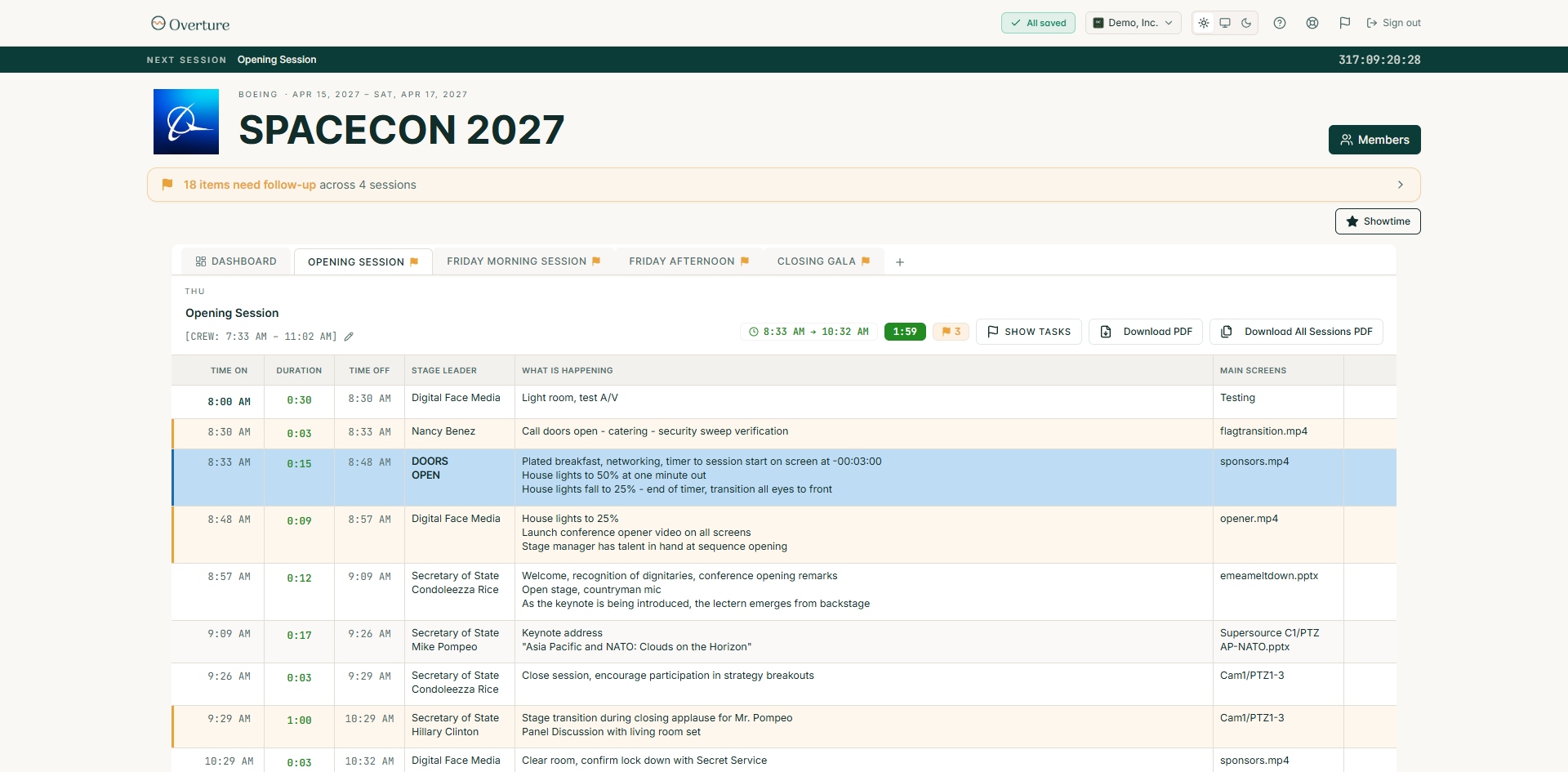The image size is (1568, 772).
Task: Select the Nancy Benez stage leader cell
Action: (459, 434)
